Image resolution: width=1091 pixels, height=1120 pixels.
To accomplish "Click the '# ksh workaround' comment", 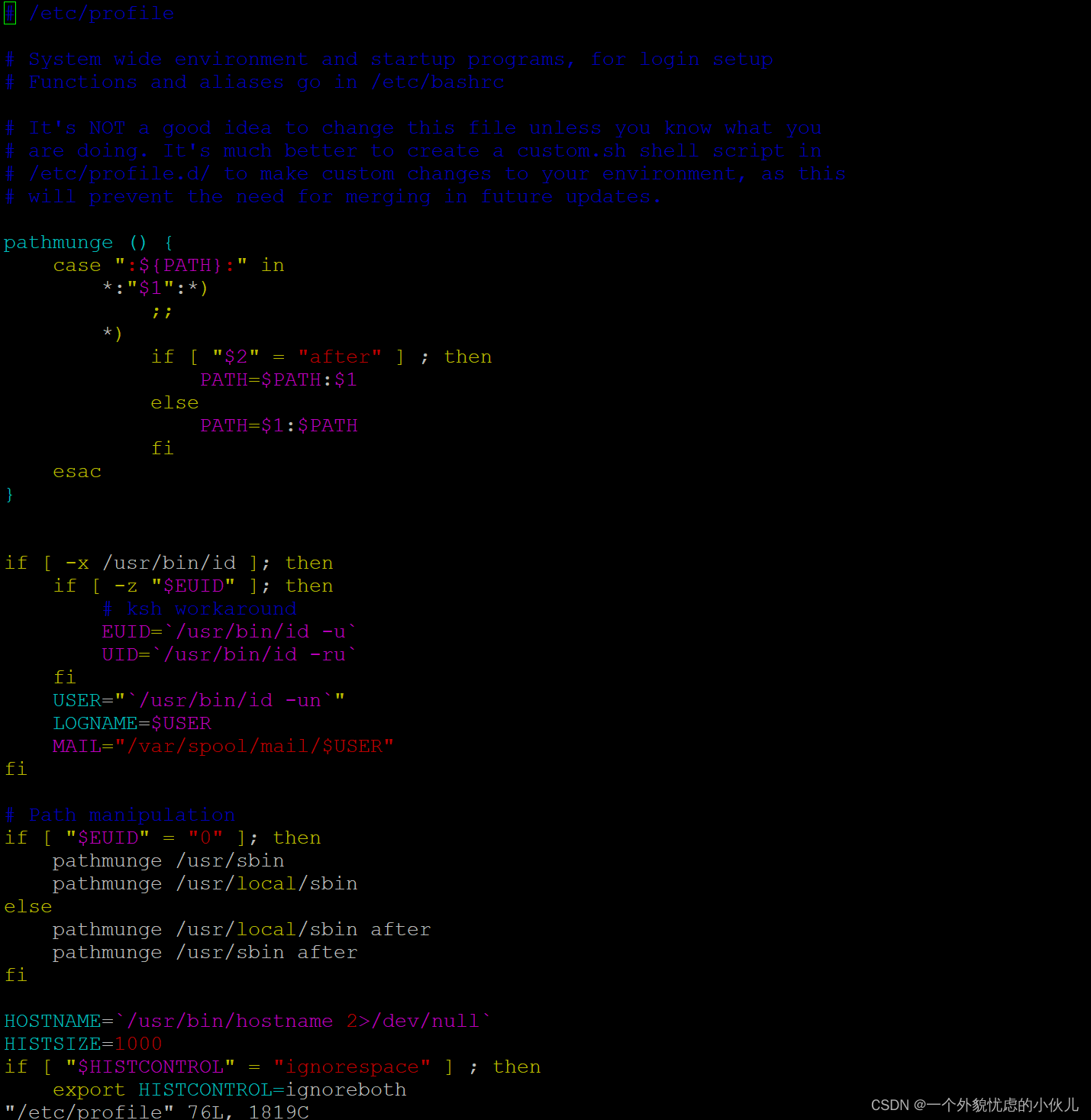I will pos(199,609).
